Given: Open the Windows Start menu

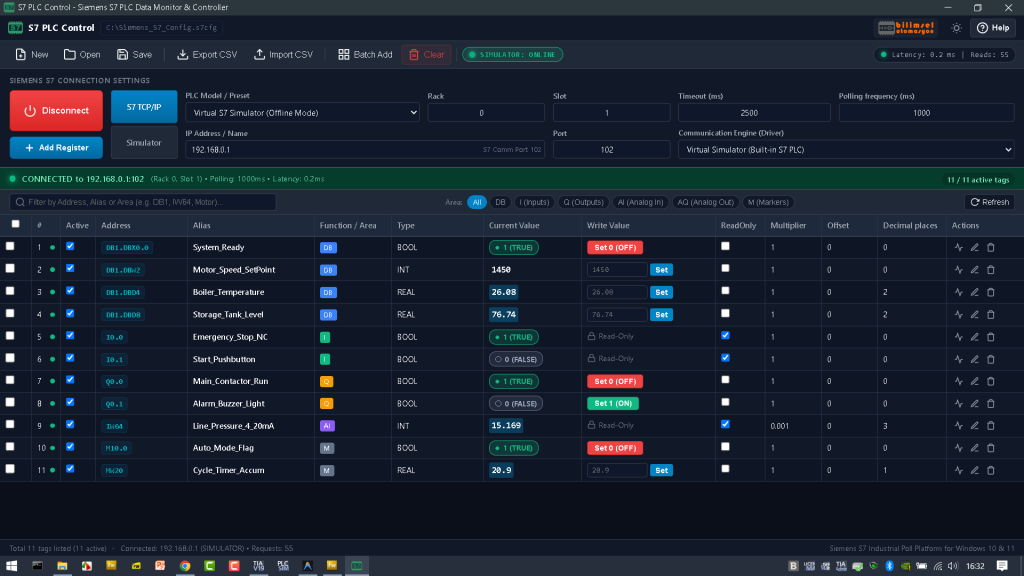Looking at the screenshot, I should [x=12, y=566].
